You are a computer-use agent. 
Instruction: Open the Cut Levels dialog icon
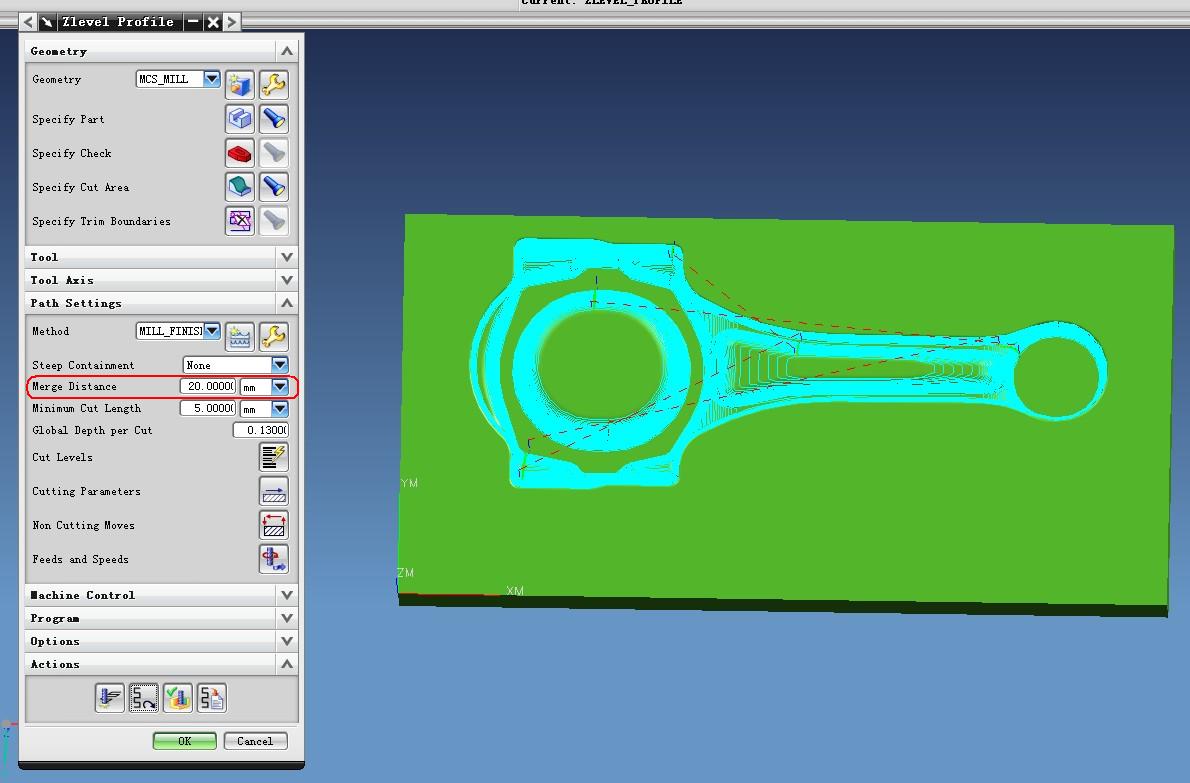273,457
